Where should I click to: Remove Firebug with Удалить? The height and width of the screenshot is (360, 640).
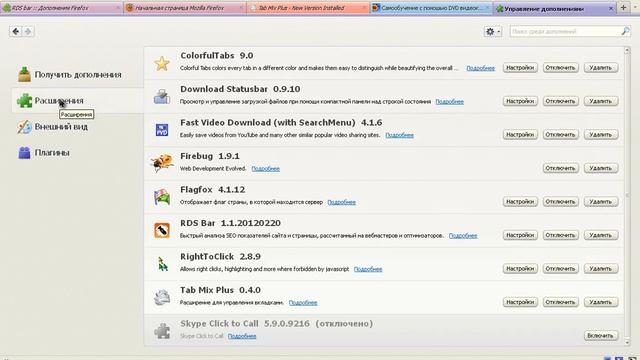coord(601,168)
